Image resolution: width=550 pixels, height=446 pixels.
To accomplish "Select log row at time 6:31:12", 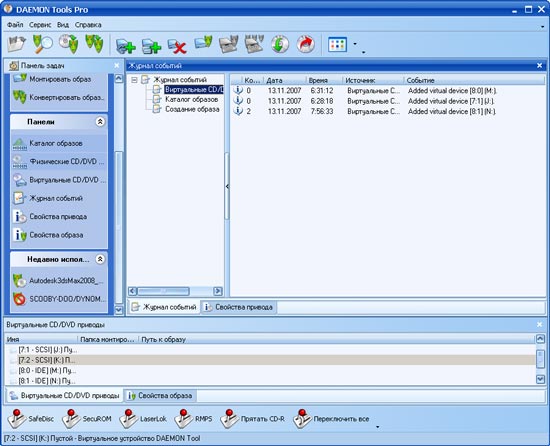I will pos(388,90).
